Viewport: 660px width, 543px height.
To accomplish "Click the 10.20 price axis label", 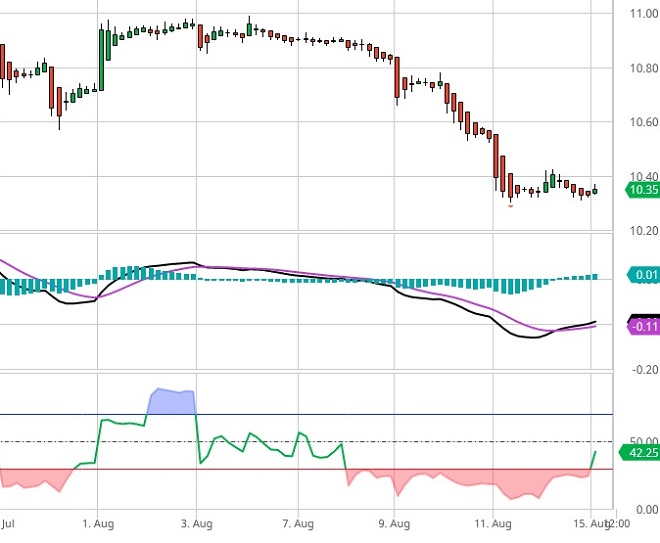I will (644, 231).
